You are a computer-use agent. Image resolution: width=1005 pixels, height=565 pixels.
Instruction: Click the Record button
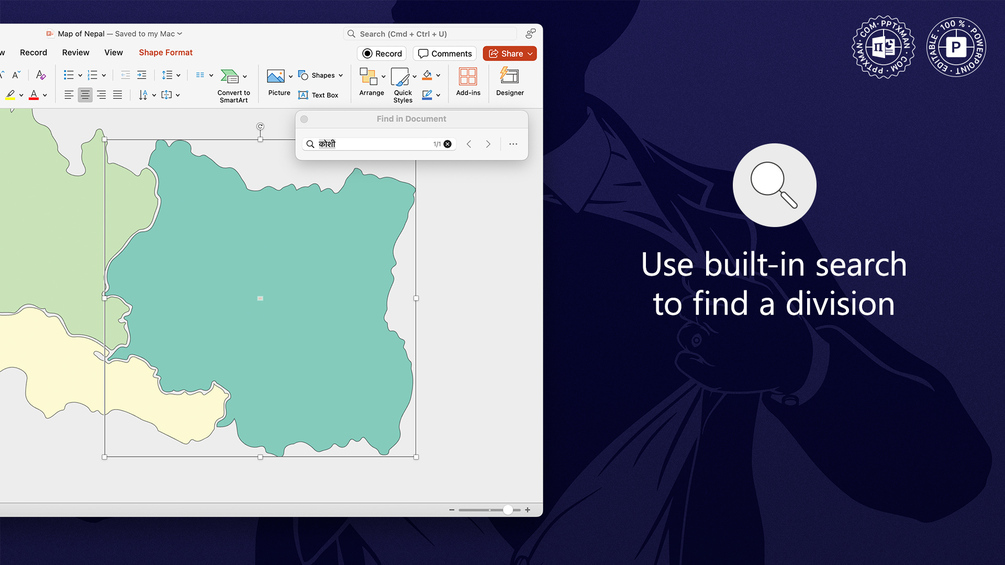coord(382,54)
